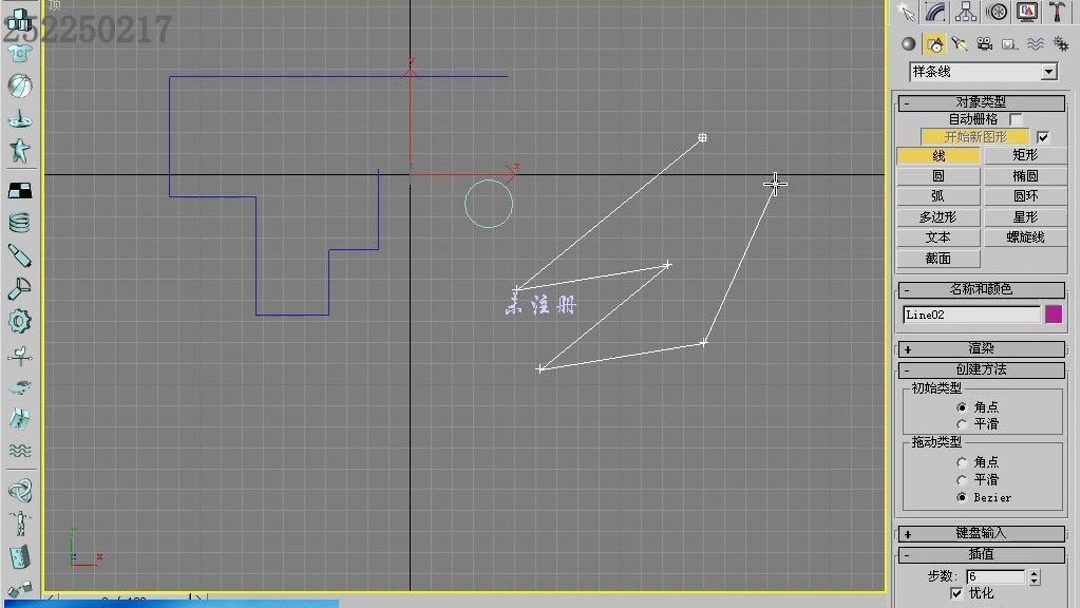Switch to the Hierarchy panel tab
The width and height of the screenshot is (1080, 608).
pos(965,12)
